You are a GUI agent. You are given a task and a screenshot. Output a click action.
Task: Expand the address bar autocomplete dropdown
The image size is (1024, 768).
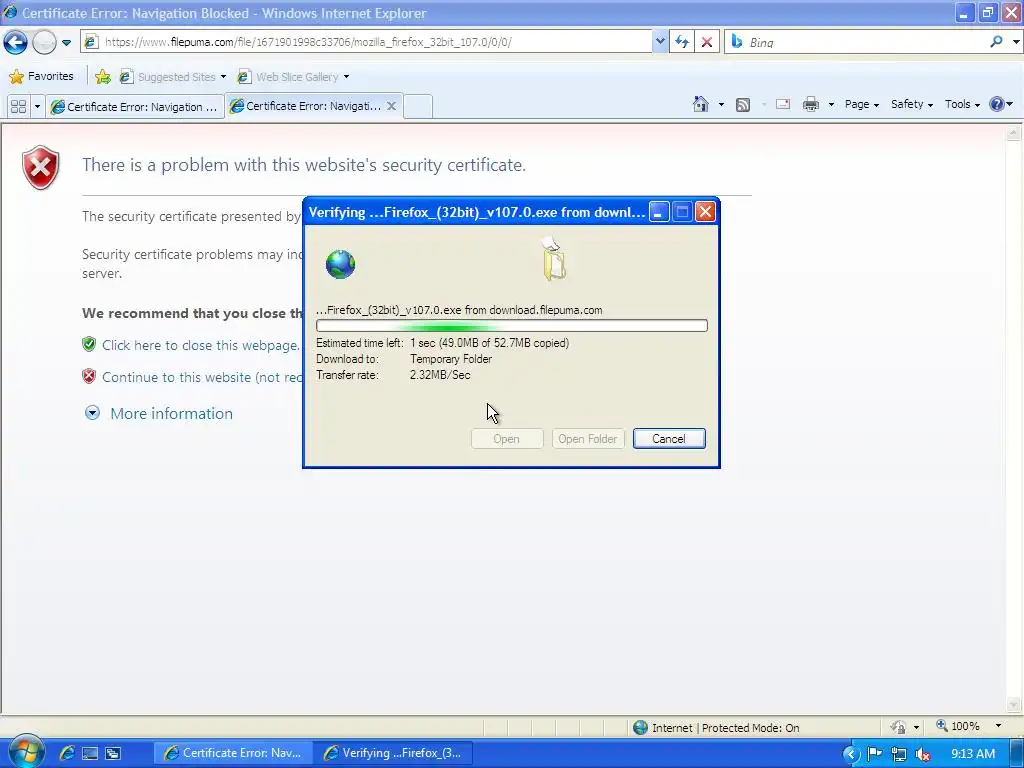660,42
